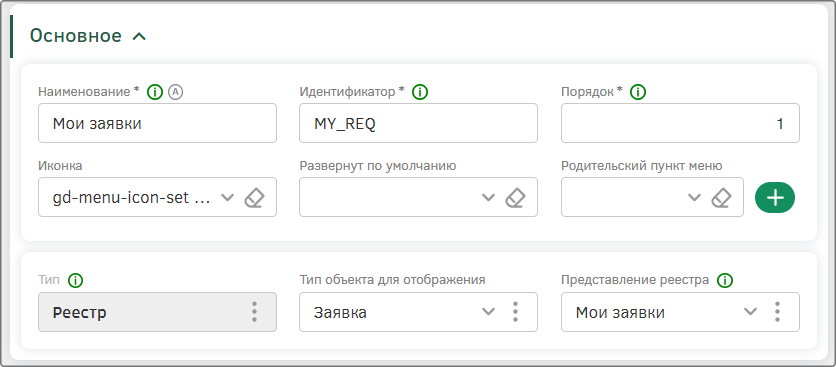Screen dimensions: 836x367
Task: Collapse the Основное section chevron
Action: pyautogui.click(x=139, y=37)
